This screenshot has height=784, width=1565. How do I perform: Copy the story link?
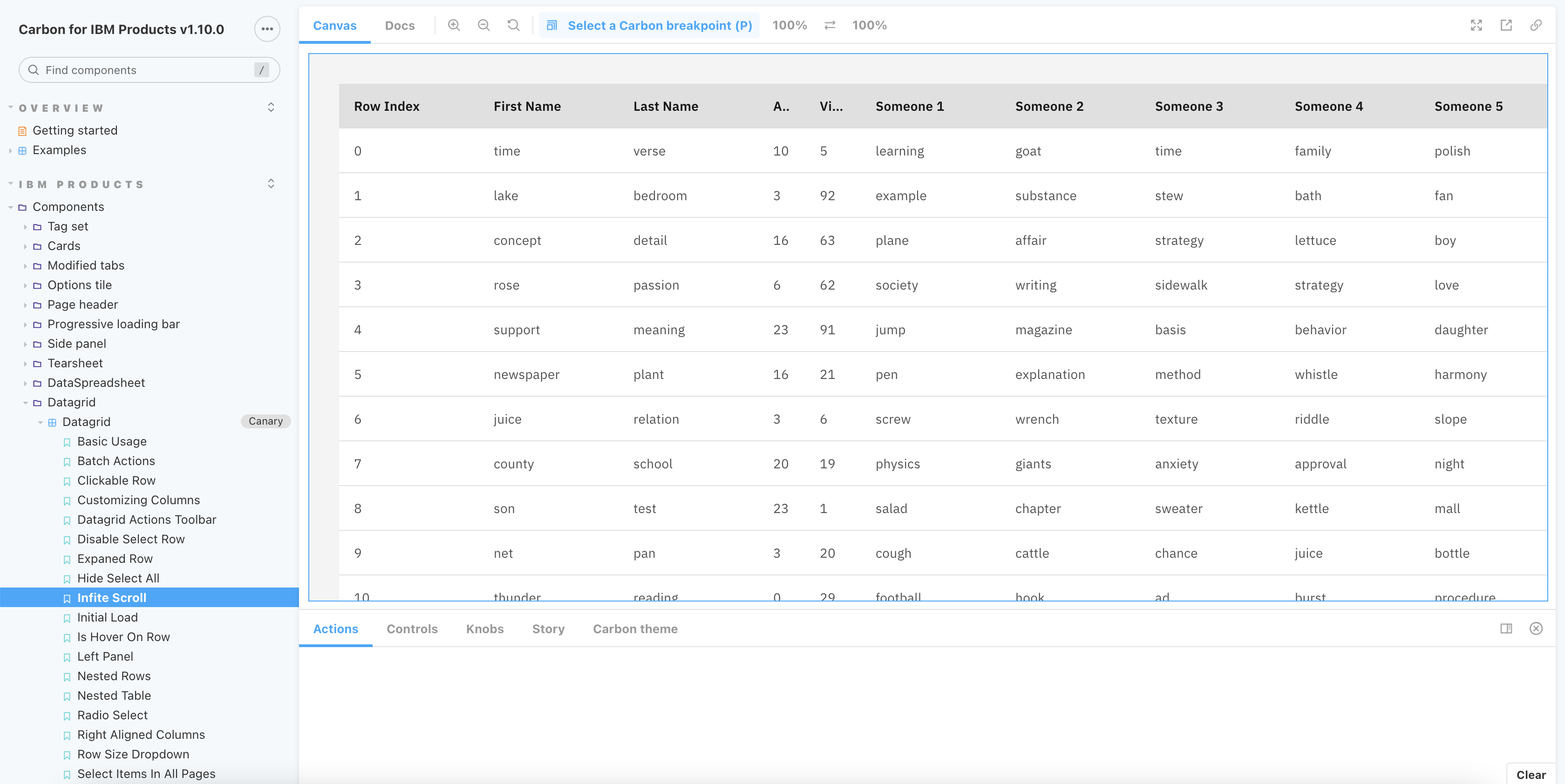tap(1537, 26)
